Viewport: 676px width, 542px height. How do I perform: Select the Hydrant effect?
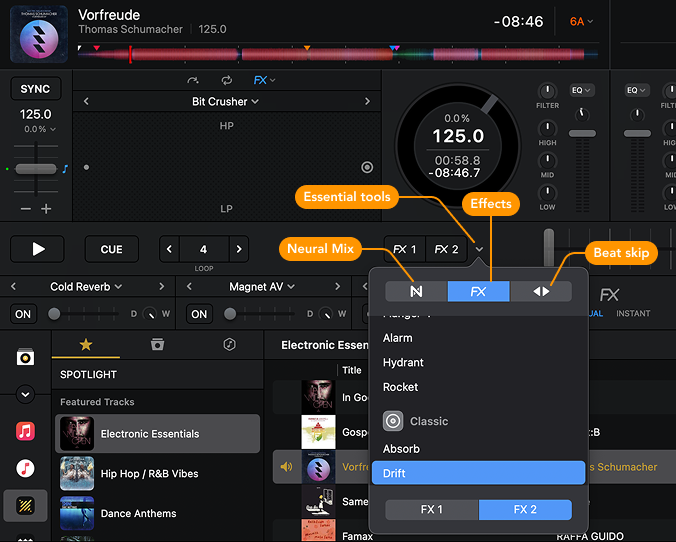tap(478, 363)
